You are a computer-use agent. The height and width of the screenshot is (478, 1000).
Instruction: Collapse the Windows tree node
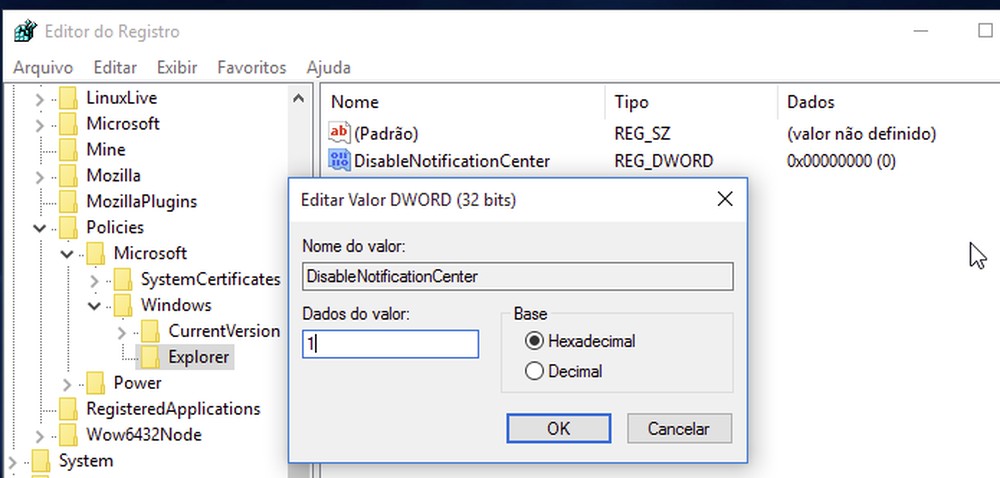[x=94, y=306]
